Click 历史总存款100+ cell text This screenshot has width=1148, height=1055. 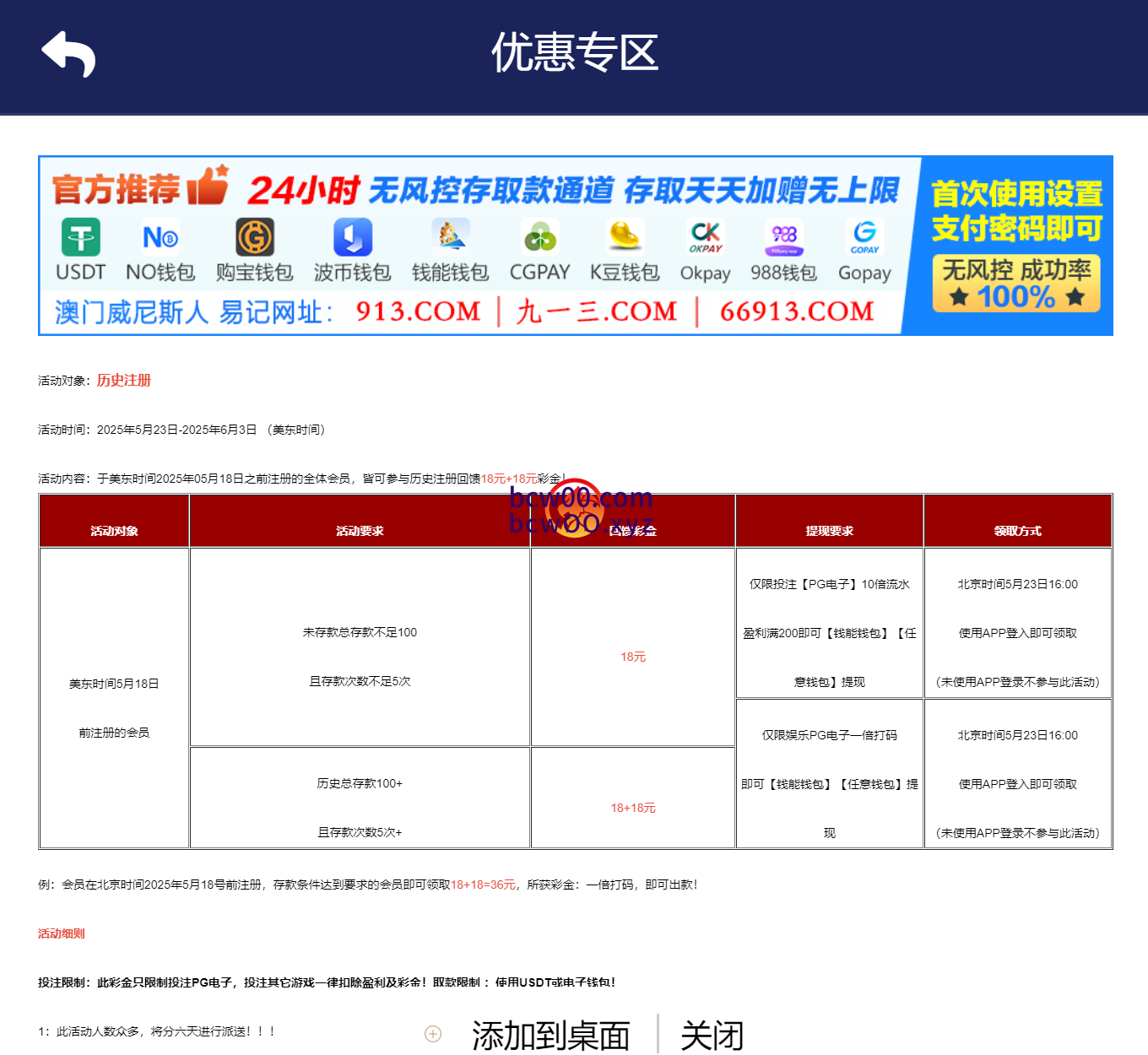point(360,783)
